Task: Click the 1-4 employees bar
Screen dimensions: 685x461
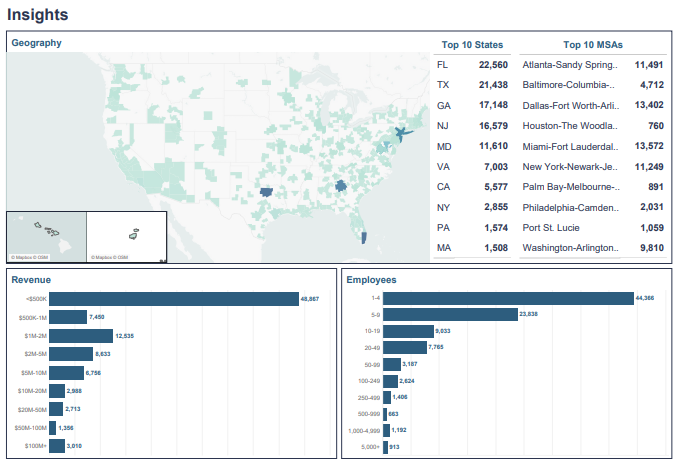Action: click(x=508, y=298)
